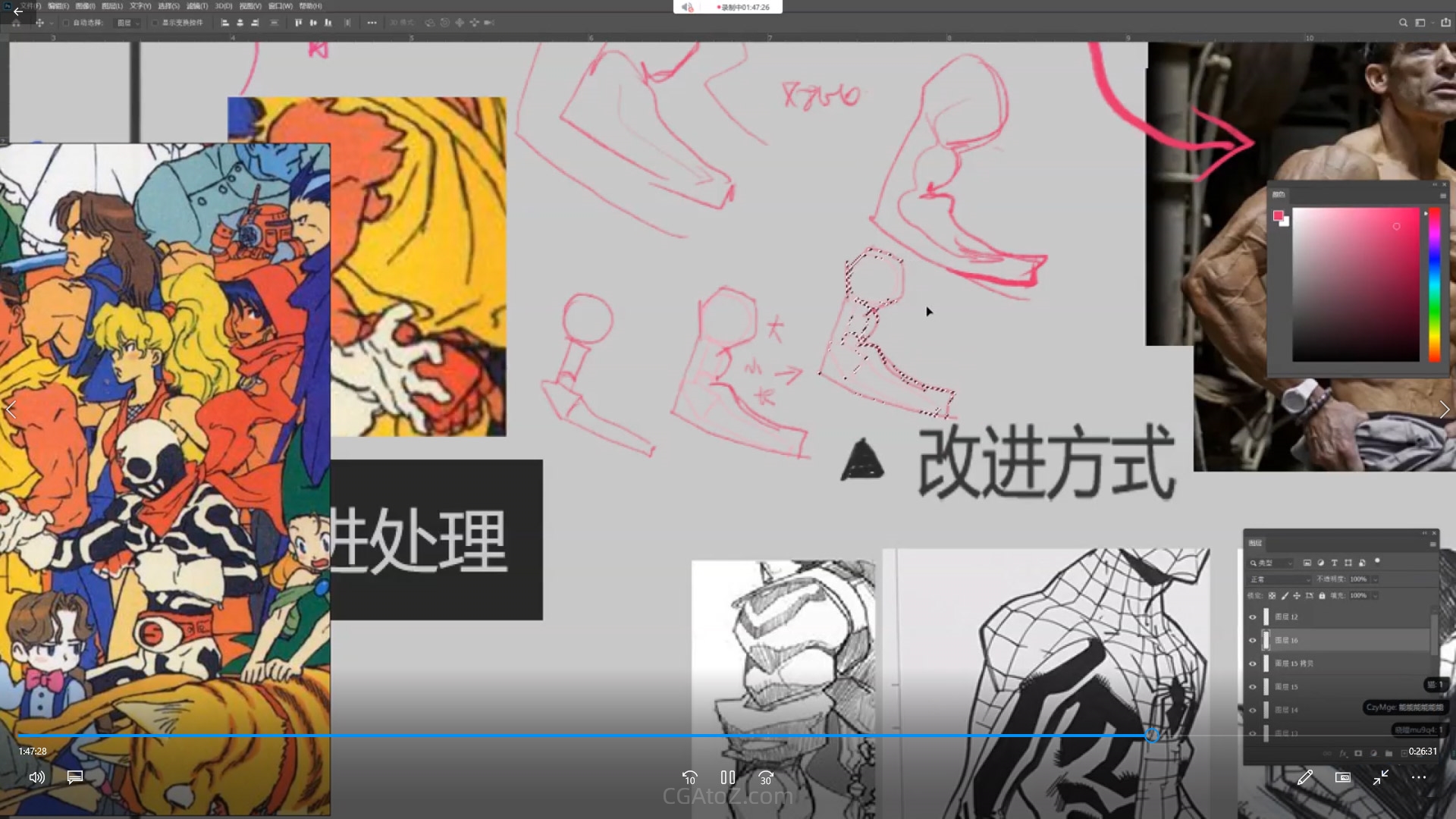Go back with the top-left arrow
Image resolution: width=1456 pixels, height=819 pixels.
click(x=17, y=11)
